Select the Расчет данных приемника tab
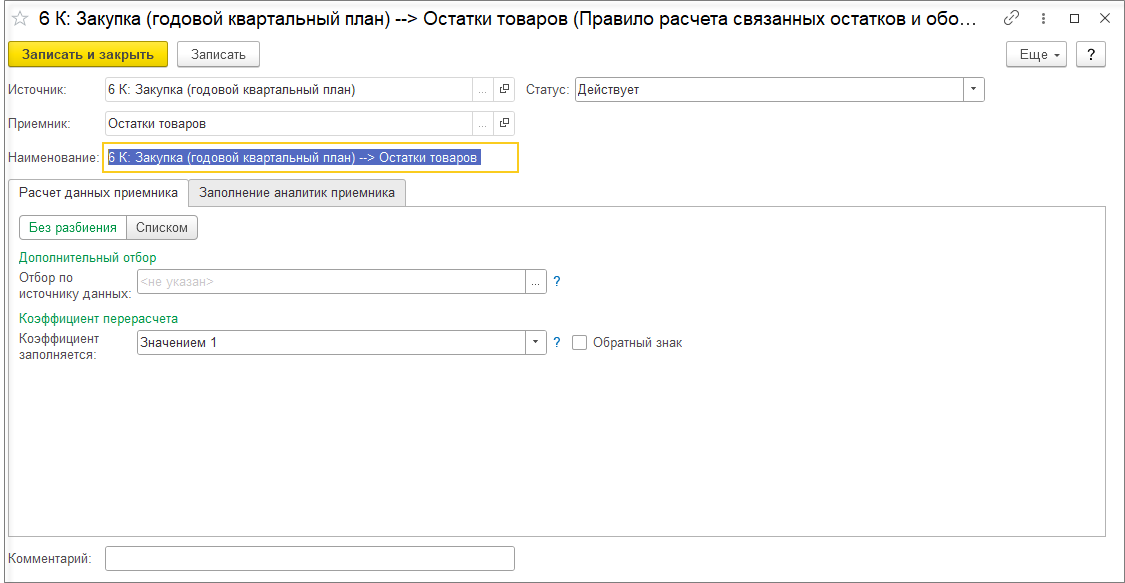The image size is (1125, 583). tap(98, 193)
